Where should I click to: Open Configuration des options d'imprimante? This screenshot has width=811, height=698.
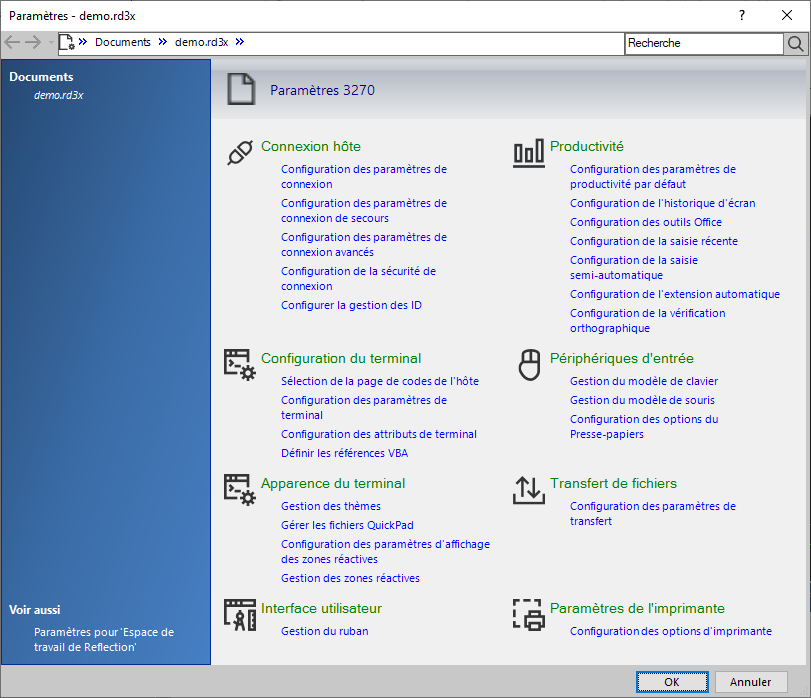671,631
